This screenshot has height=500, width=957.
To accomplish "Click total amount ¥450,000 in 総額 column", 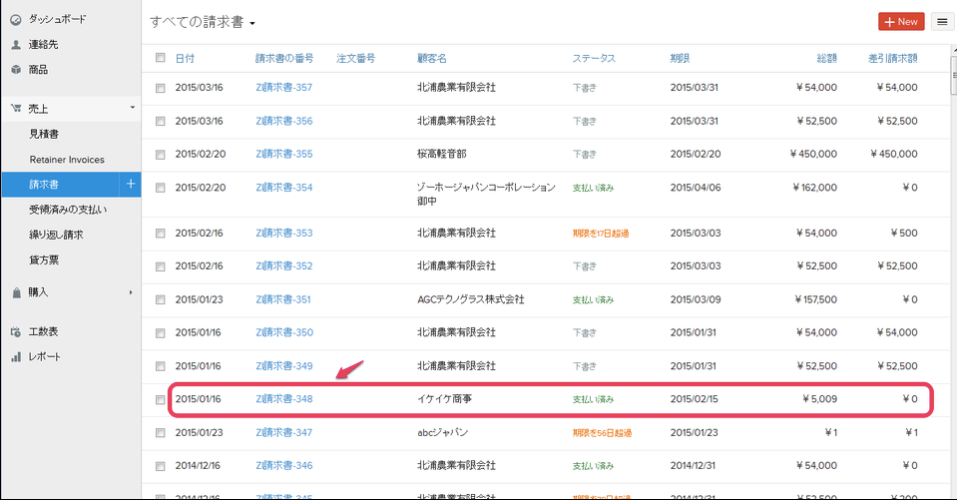I will [x=814, y=154].
